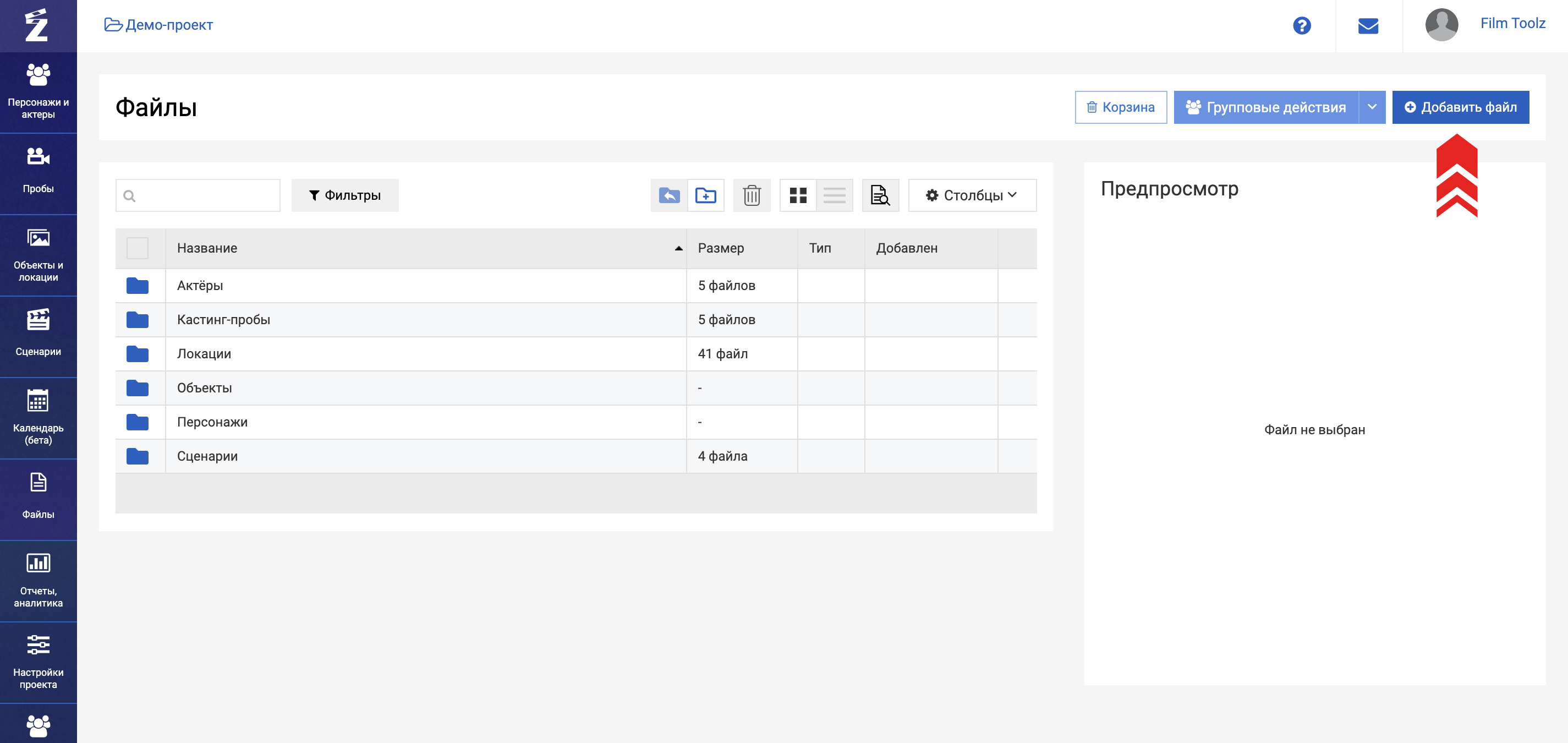Open the Фильтры filter panel
The width and height of the screenshot is (1568, 743).
click(x=345, y=195)
